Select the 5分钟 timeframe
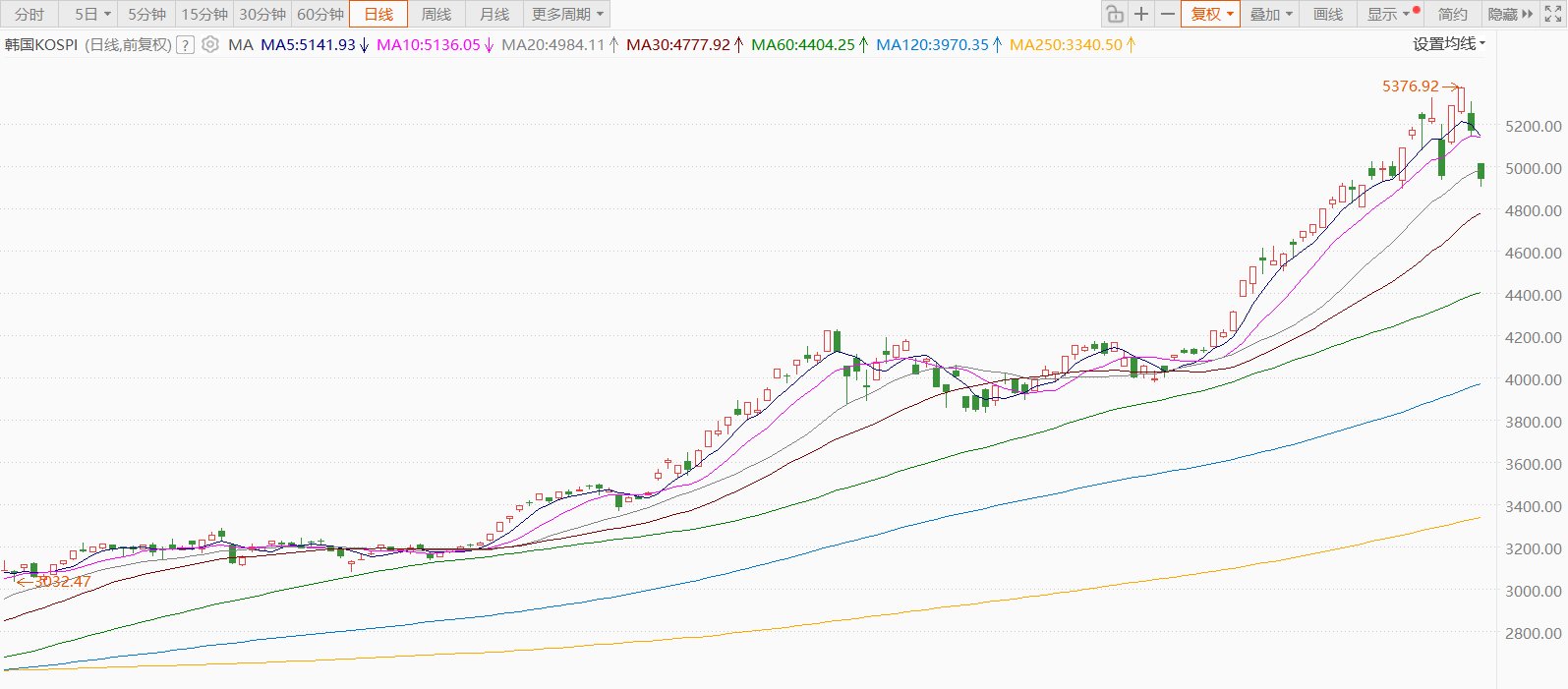Image resolution: width=1568 pixels, height=689 pixels. click(146, 14)
